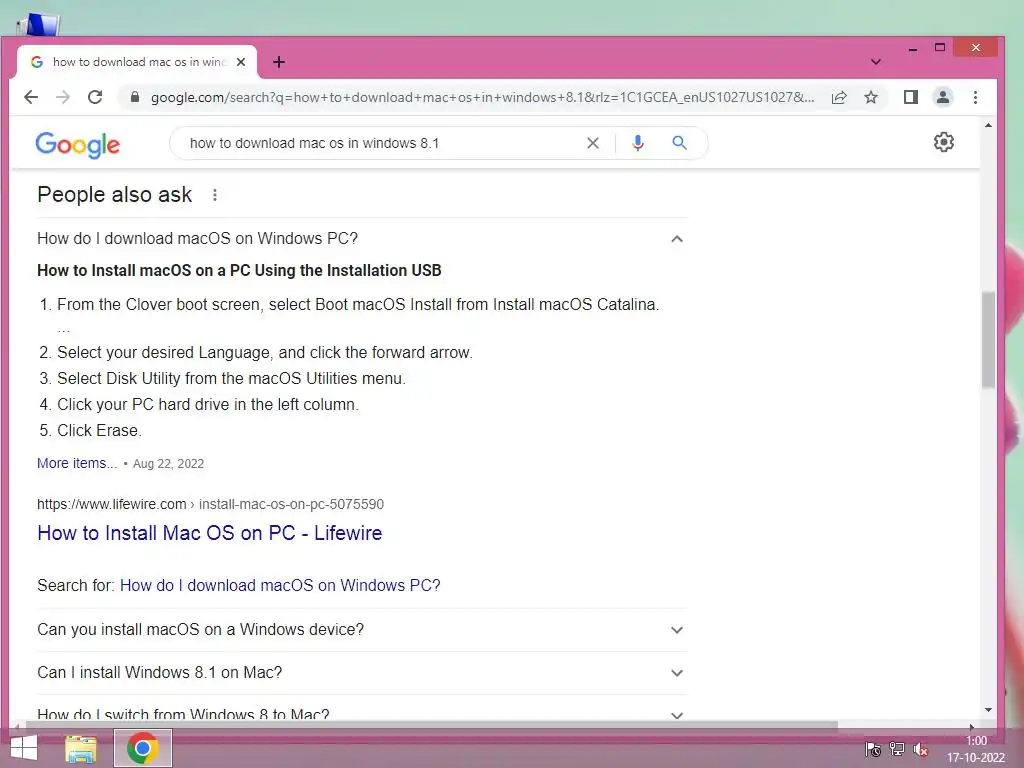Open People also ask options menu
The image size is (1024, 768).
[x=215, y=195]
